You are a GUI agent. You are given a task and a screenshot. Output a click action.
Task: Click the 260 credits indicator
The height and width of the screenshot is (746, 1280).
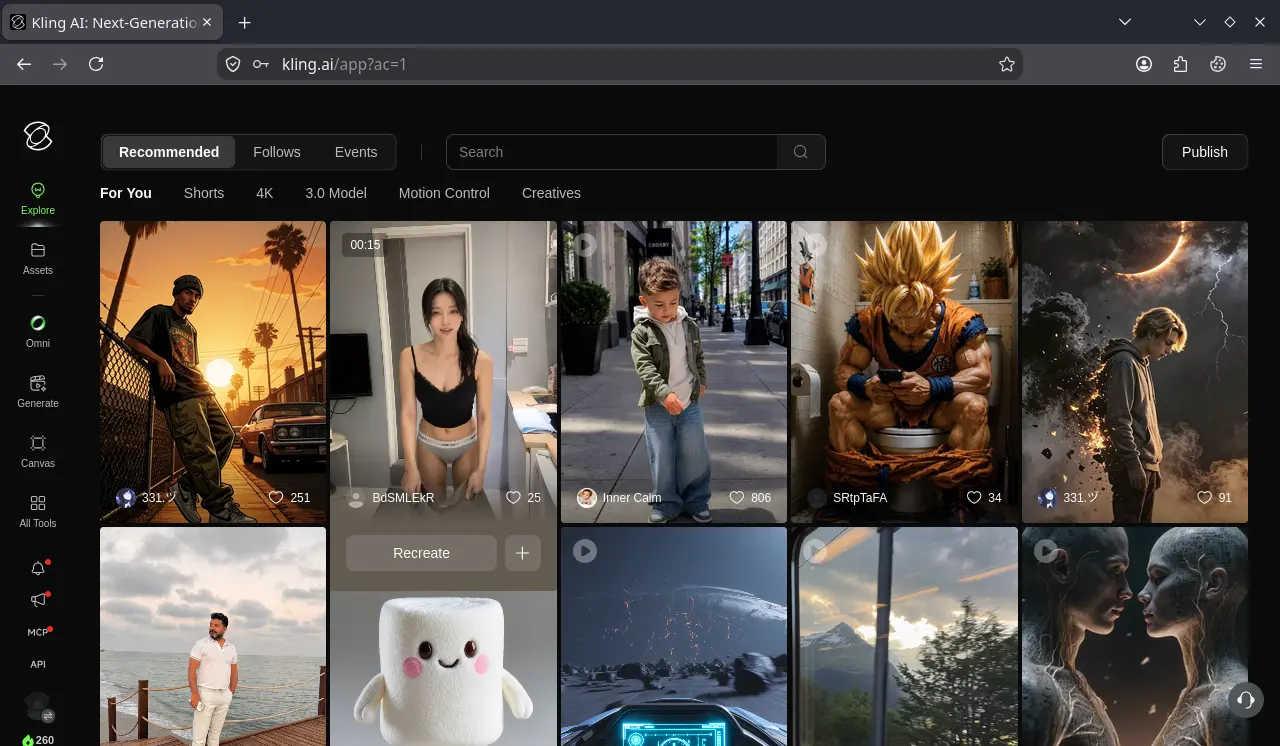38,740
